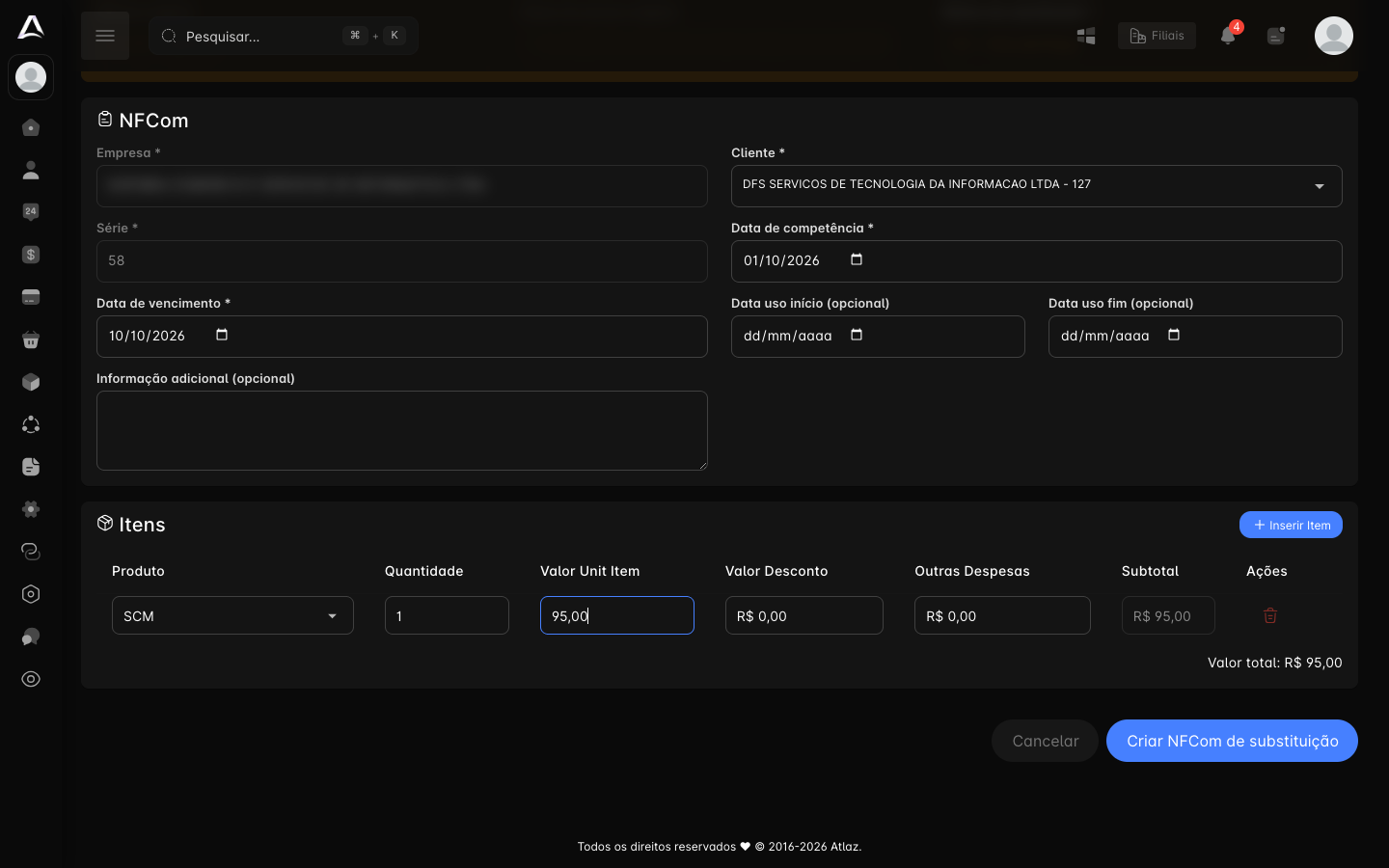Open the cube box sidebar icon

[31, 382]
